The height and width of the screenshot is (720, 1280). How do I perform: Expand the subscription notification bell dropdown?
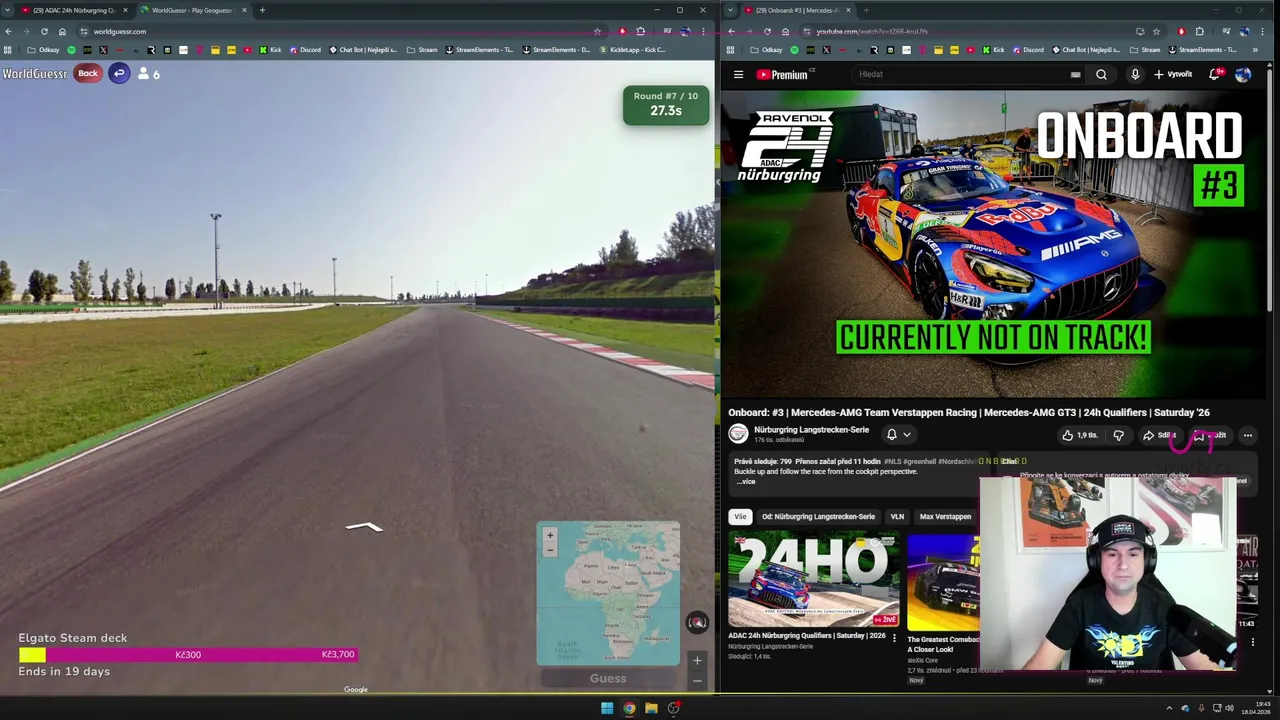coord(898,435)
